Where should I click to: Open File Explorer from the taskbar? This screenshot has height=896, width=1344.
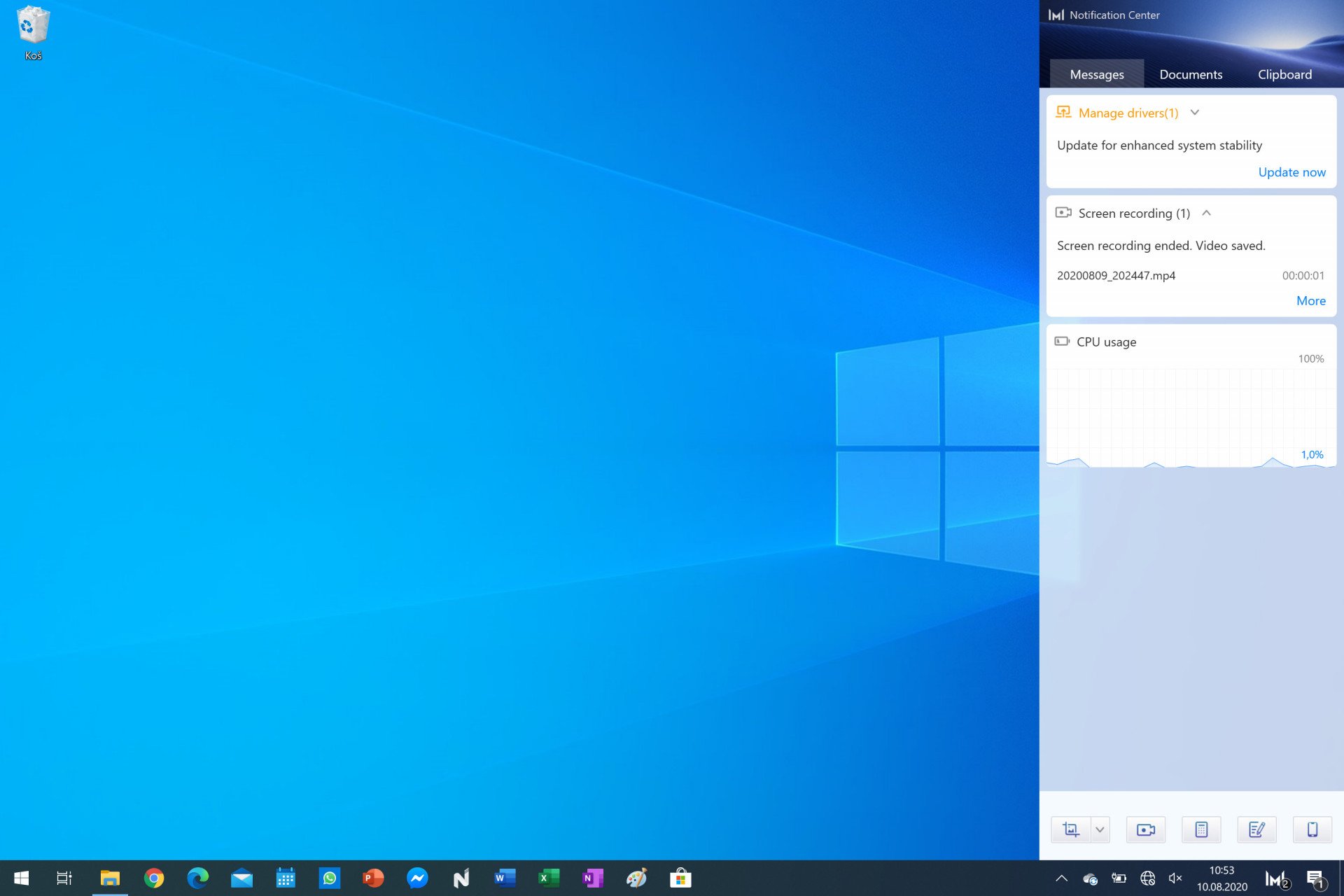110,878
